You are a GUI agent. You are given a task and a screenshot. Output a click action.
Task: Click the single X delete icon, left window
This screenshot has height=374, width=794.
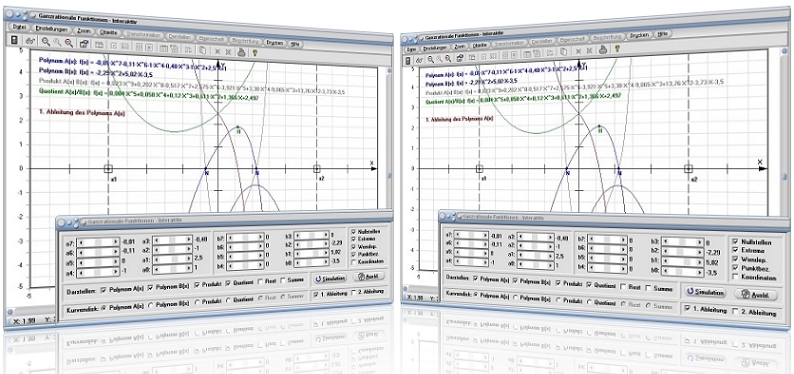[217, 50]
